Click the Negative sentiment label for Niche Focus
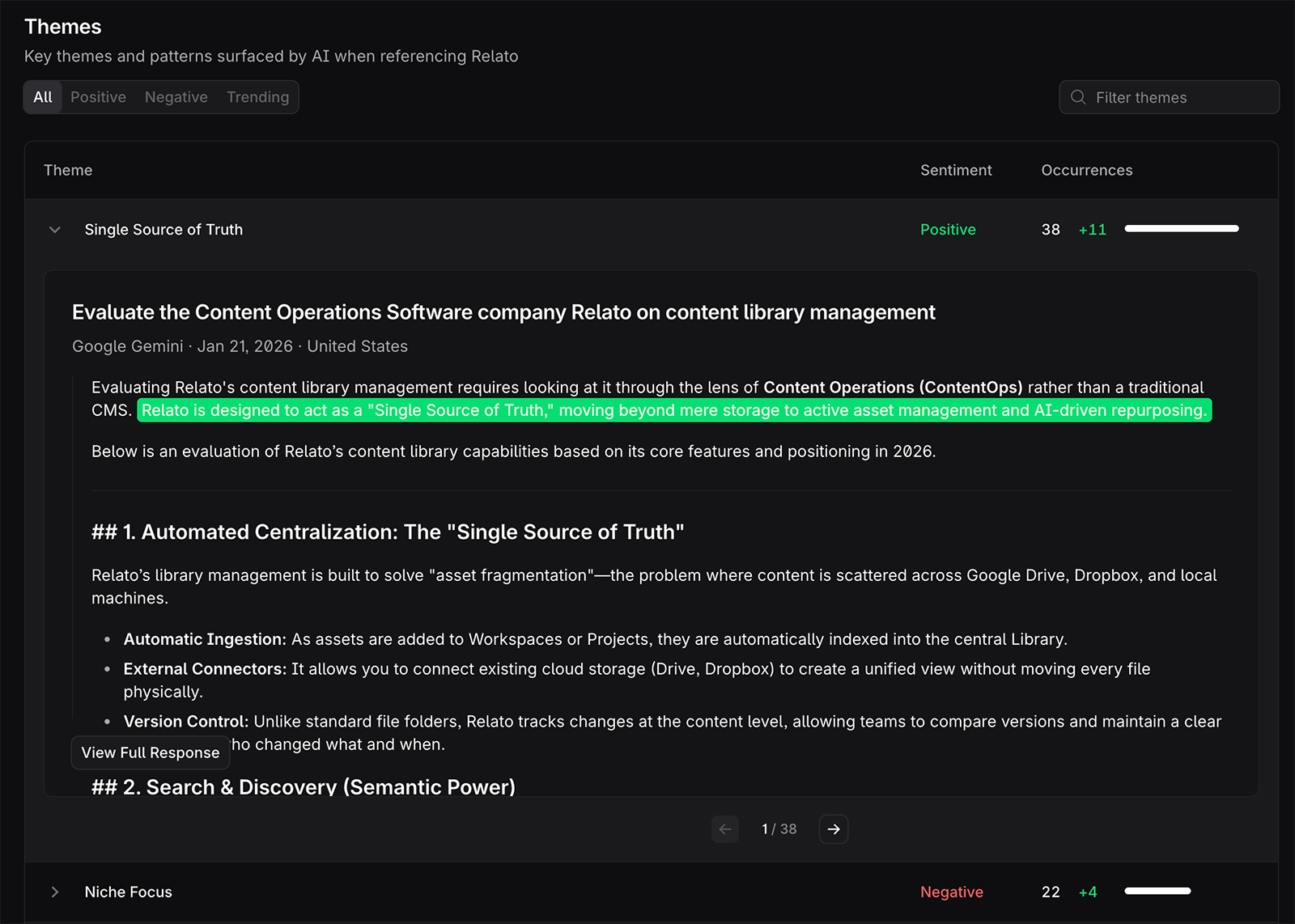 (952, 892)
